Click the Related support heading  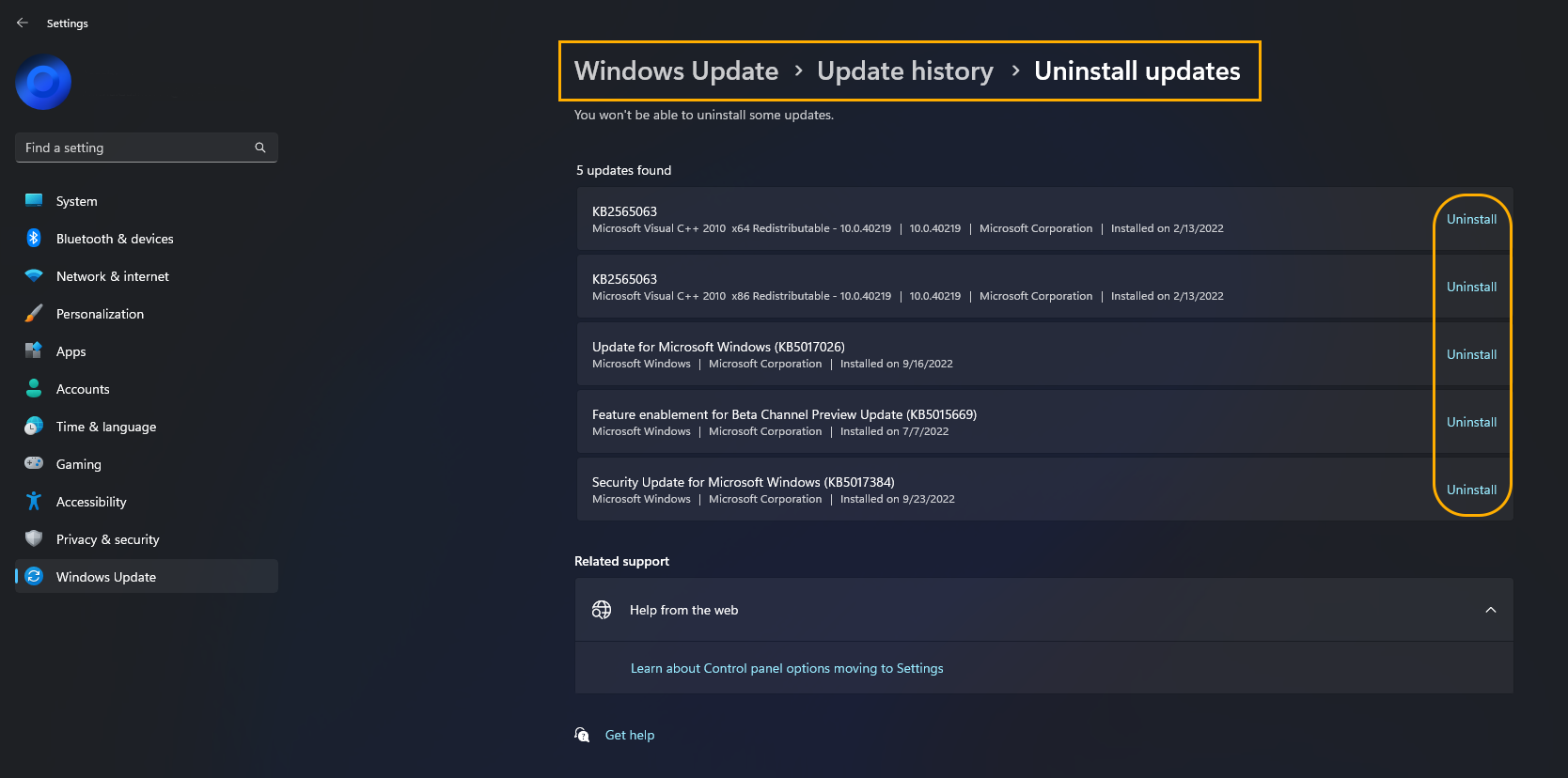click(x=621, y=561)
